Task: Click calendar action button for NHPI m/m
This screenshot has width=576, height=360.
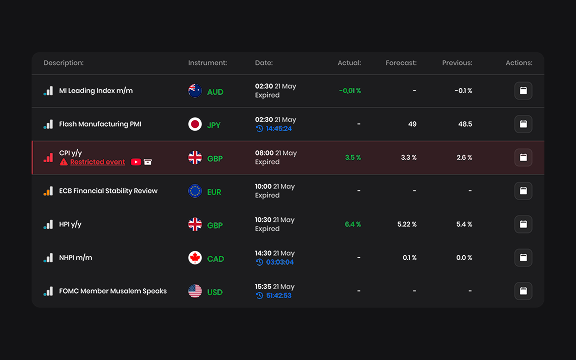Action: coord(523,258)
